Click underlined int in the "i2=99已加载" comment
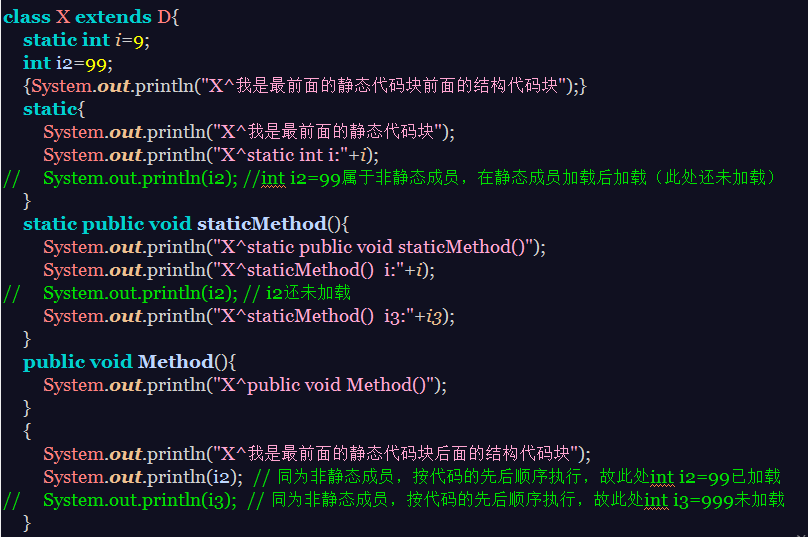The height and width of the screenshot is (537, 808). [x=662, y=477]
